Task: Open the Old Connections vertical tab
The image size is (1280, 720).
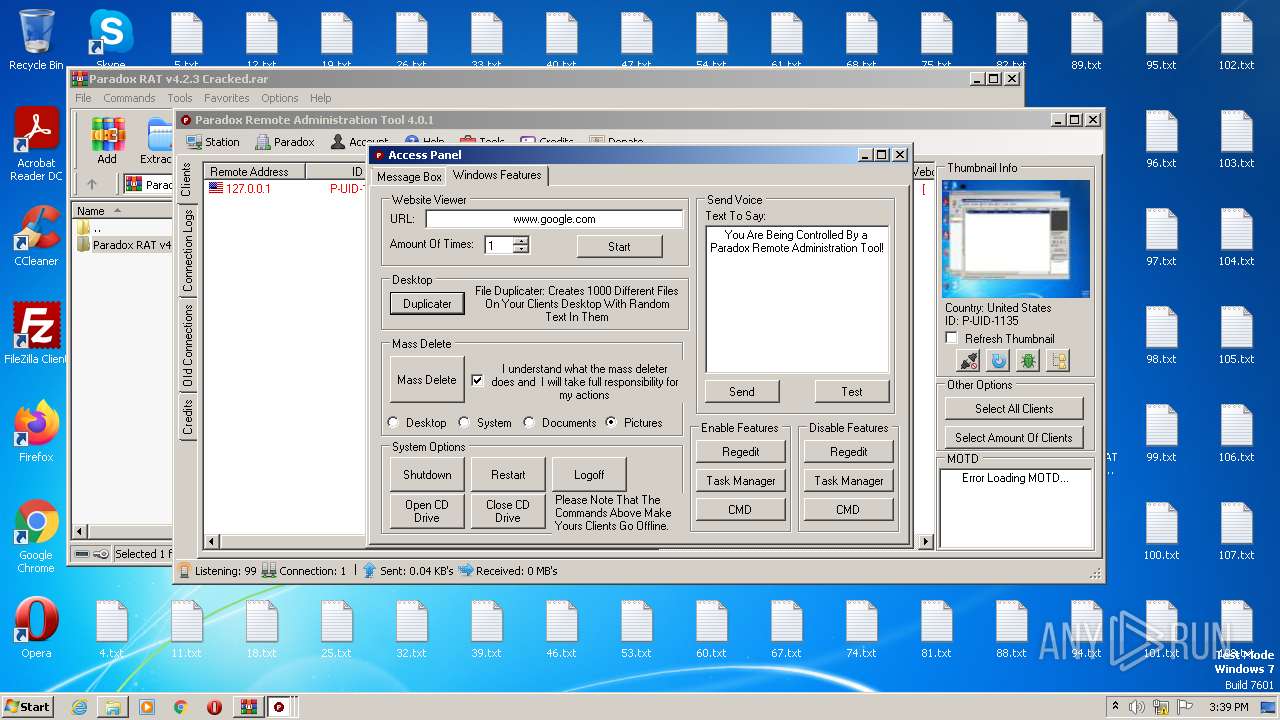Action: [187, 346]
